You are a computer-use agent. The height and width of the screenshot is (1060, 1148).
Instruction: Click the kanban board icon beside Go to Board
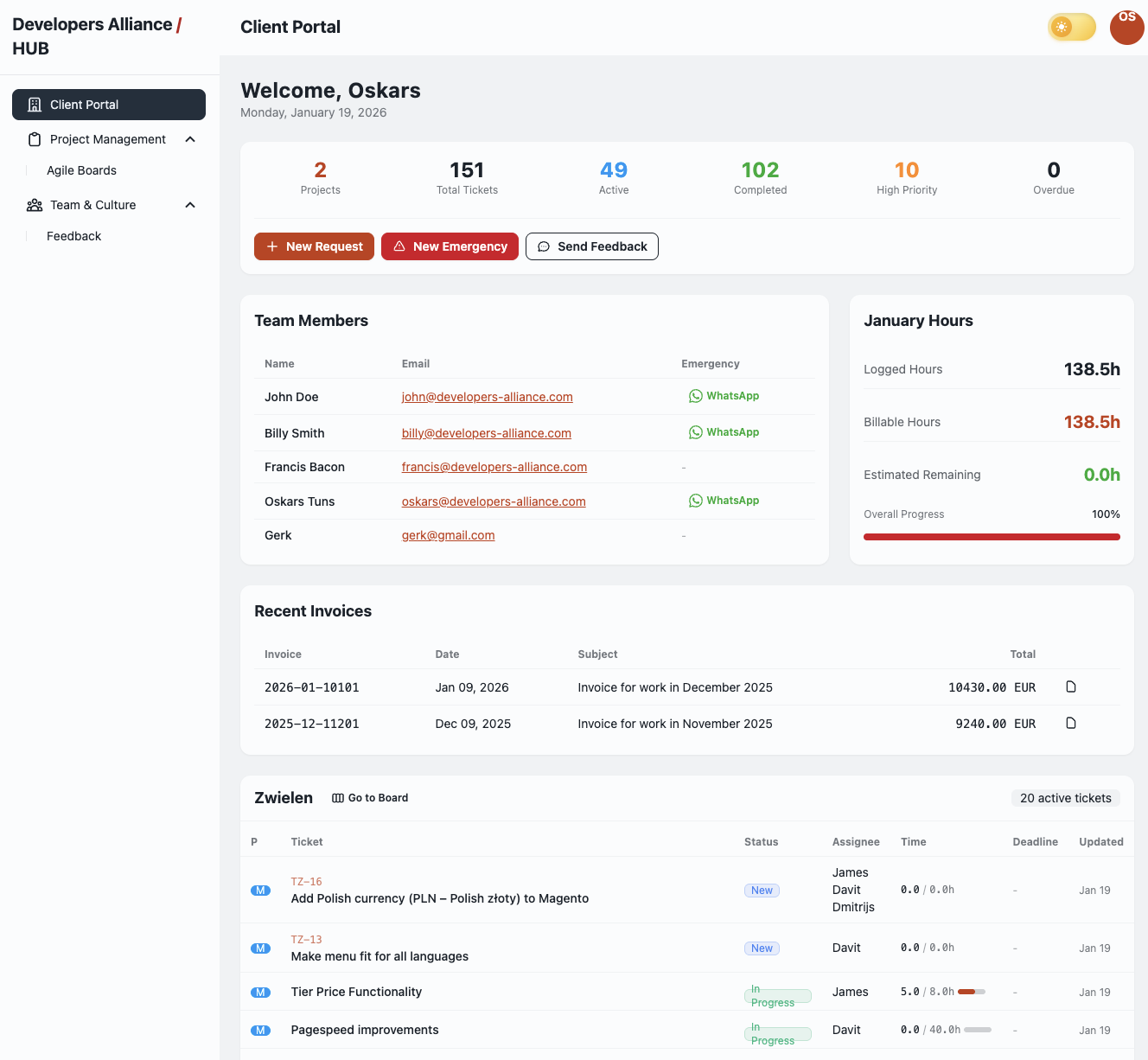[x=337, y=797]
